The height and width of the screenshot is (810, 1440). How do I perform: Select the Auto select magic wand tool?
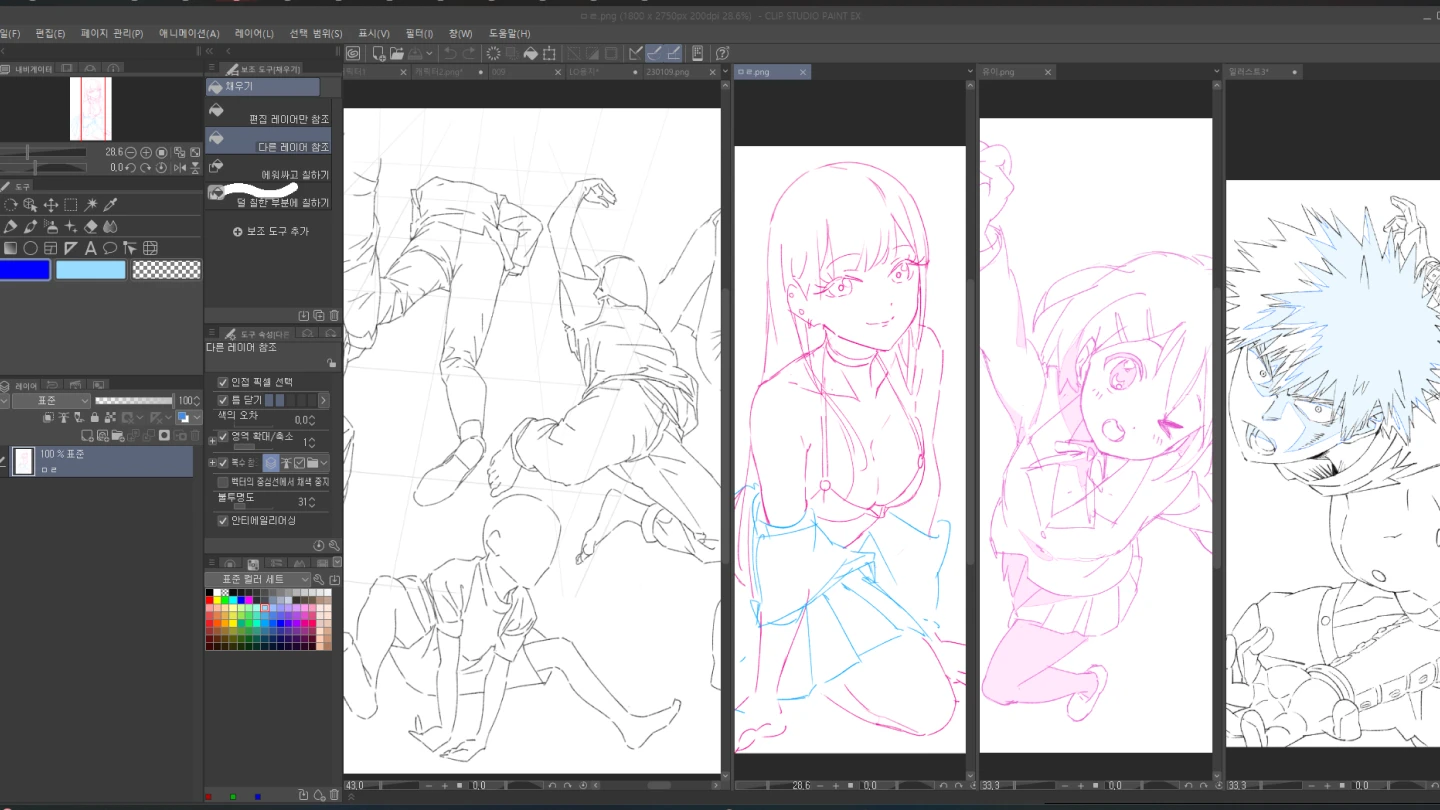click(x=91, y=204)
